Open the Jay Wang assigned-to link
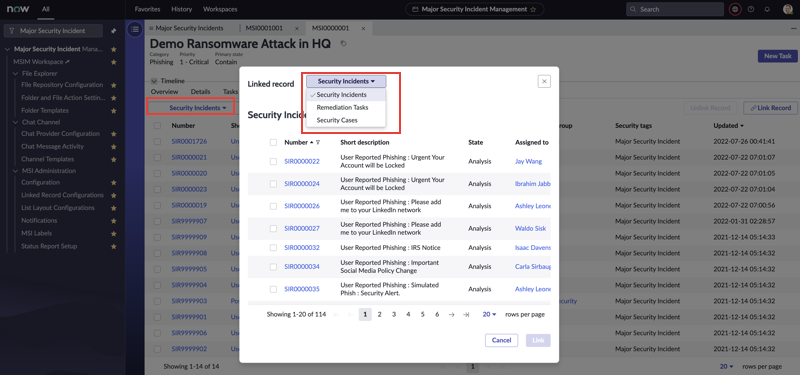 529,161
